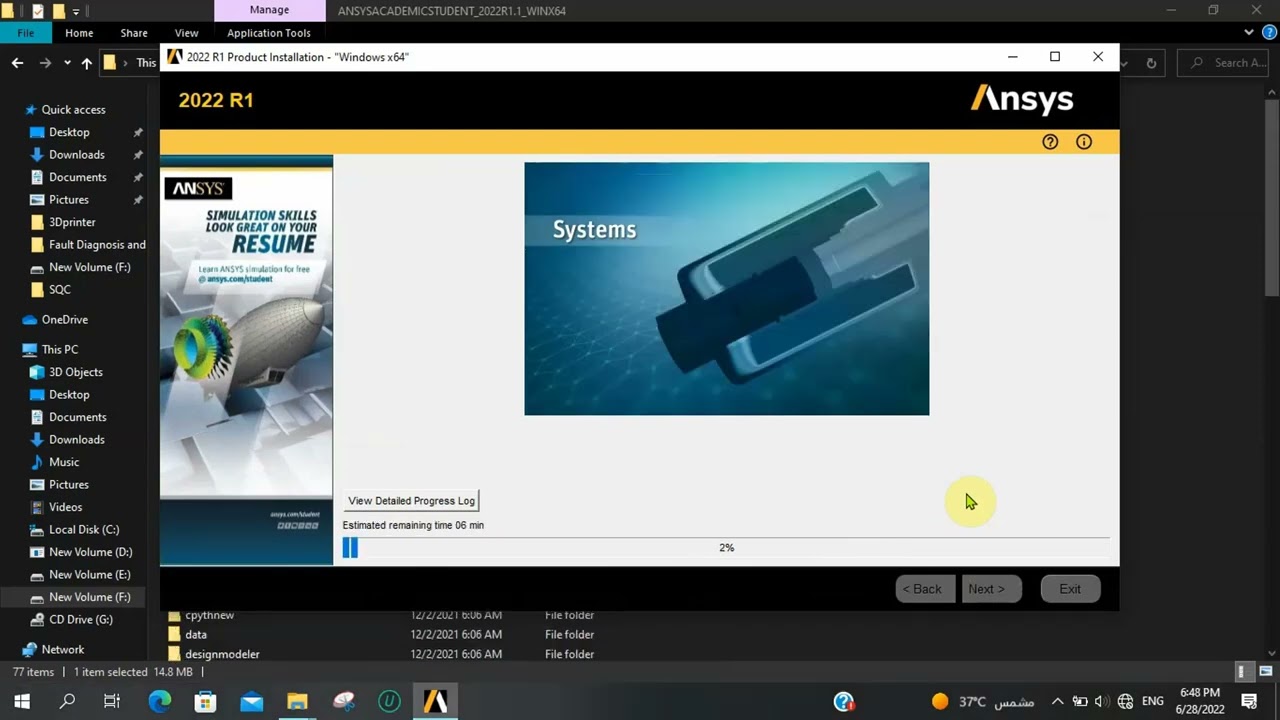Select OneDrive in navigation pane
The width and height of the screenshot is (1280, 720).
(x=65, y=320)
